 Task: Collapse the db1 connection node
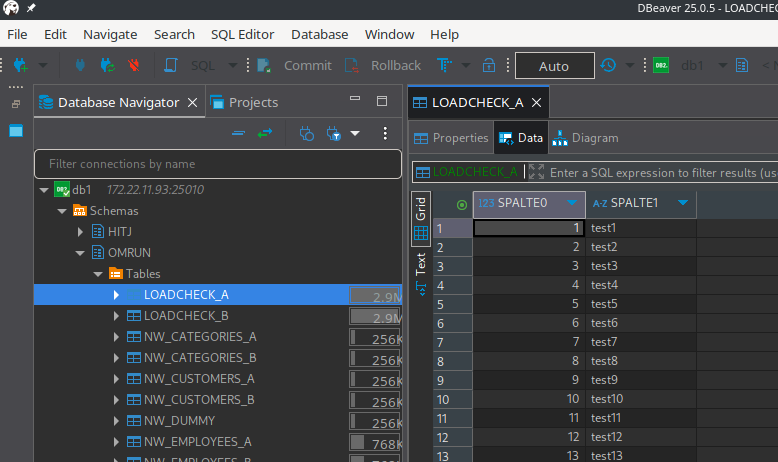[x=44, y=190]
